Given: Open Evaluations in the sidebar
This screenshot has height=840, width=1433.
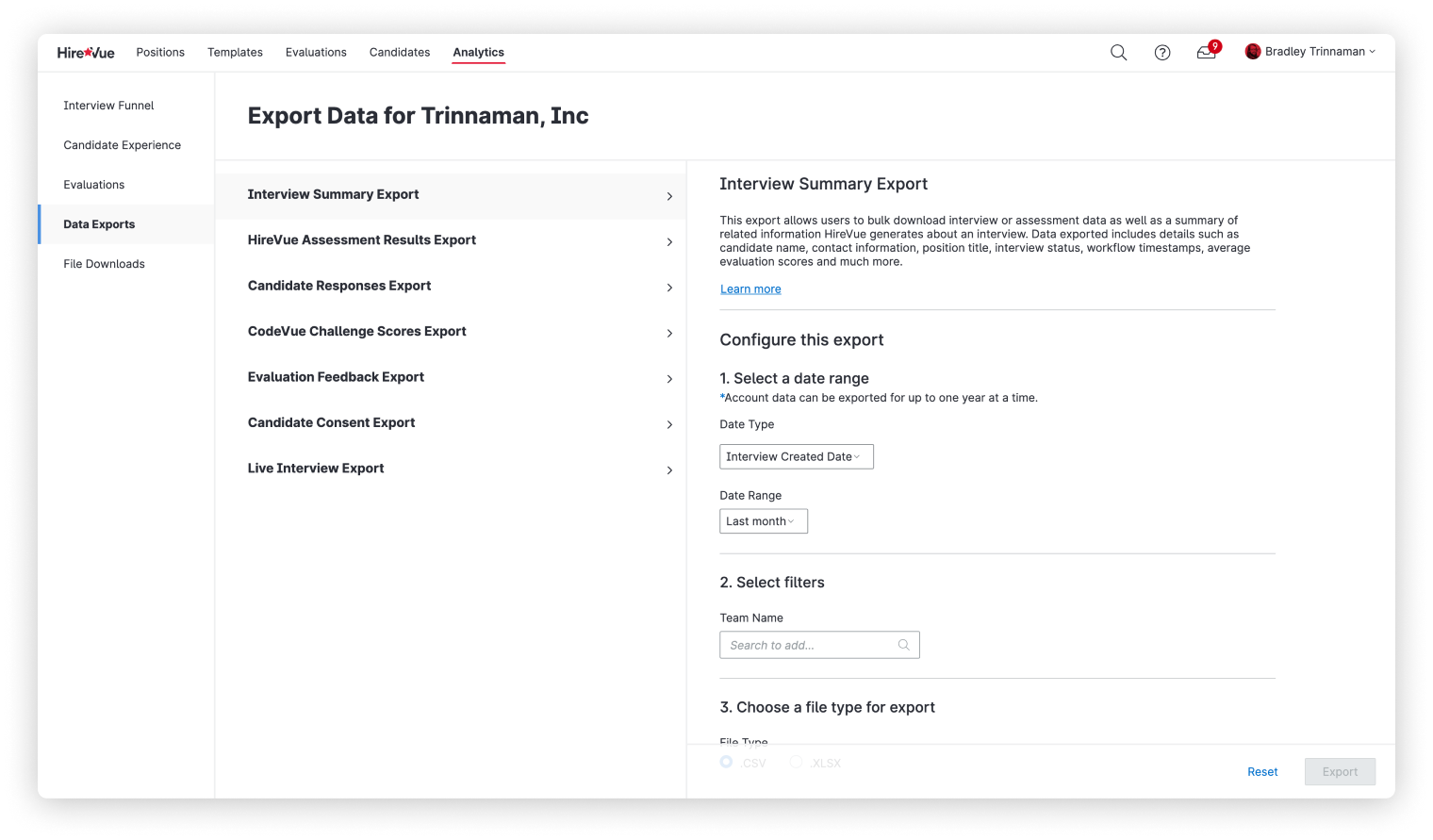Looking at the screenshot, I should [126, 185].
